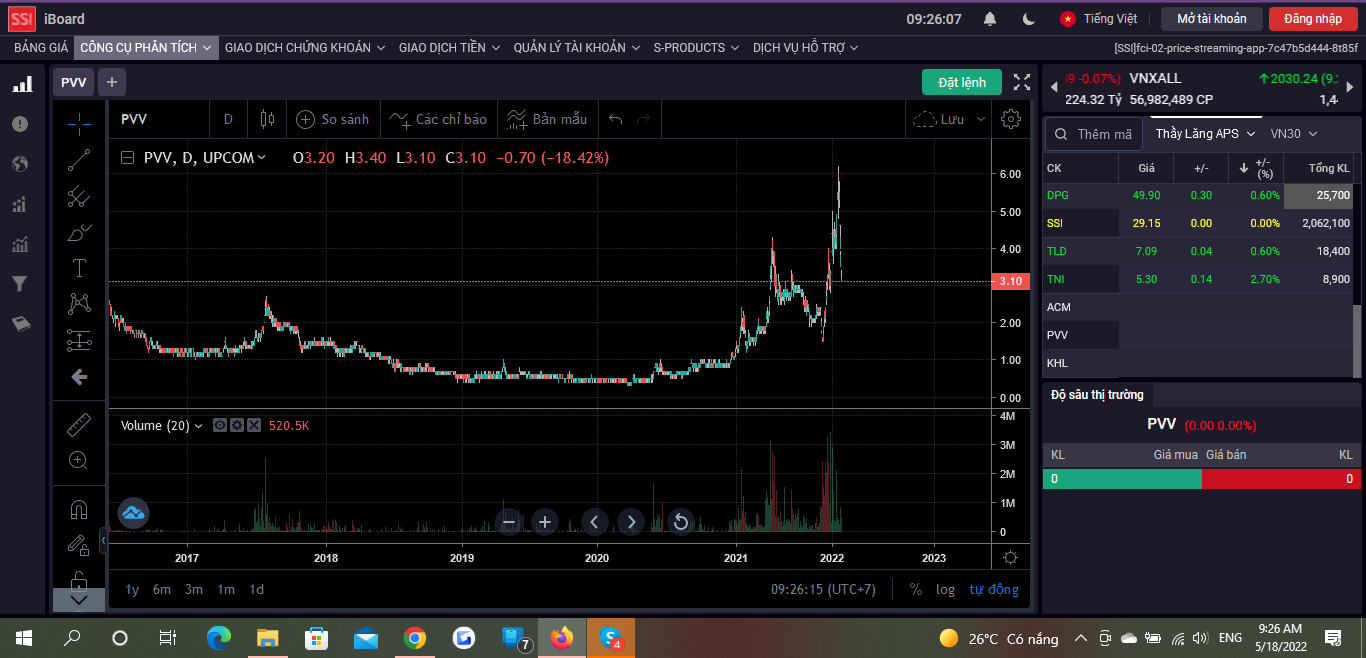
Task: Hide the Volume indicator eye icon
Action: tap(220, 425)
